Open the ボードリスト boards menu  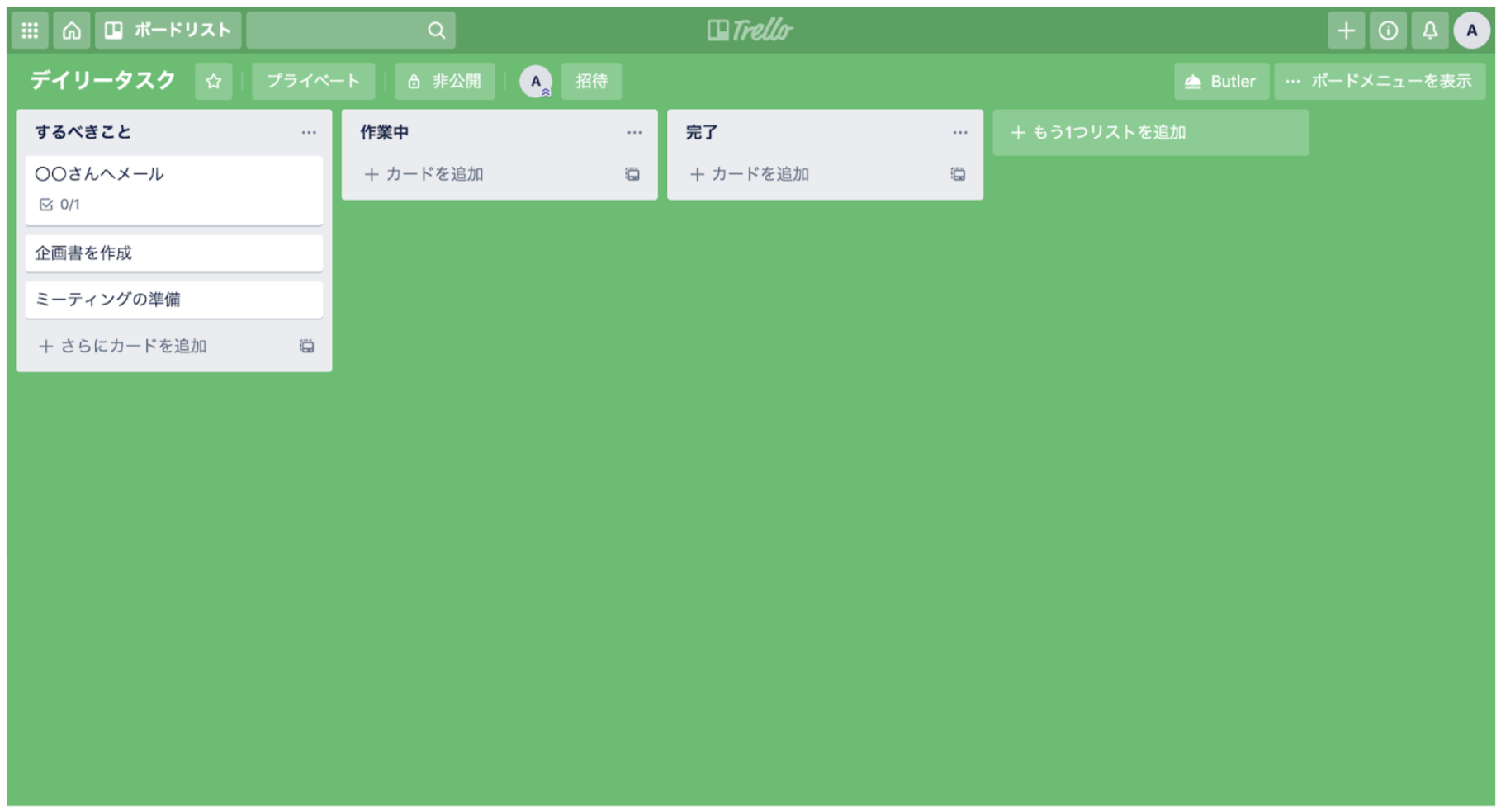point(168,31)
